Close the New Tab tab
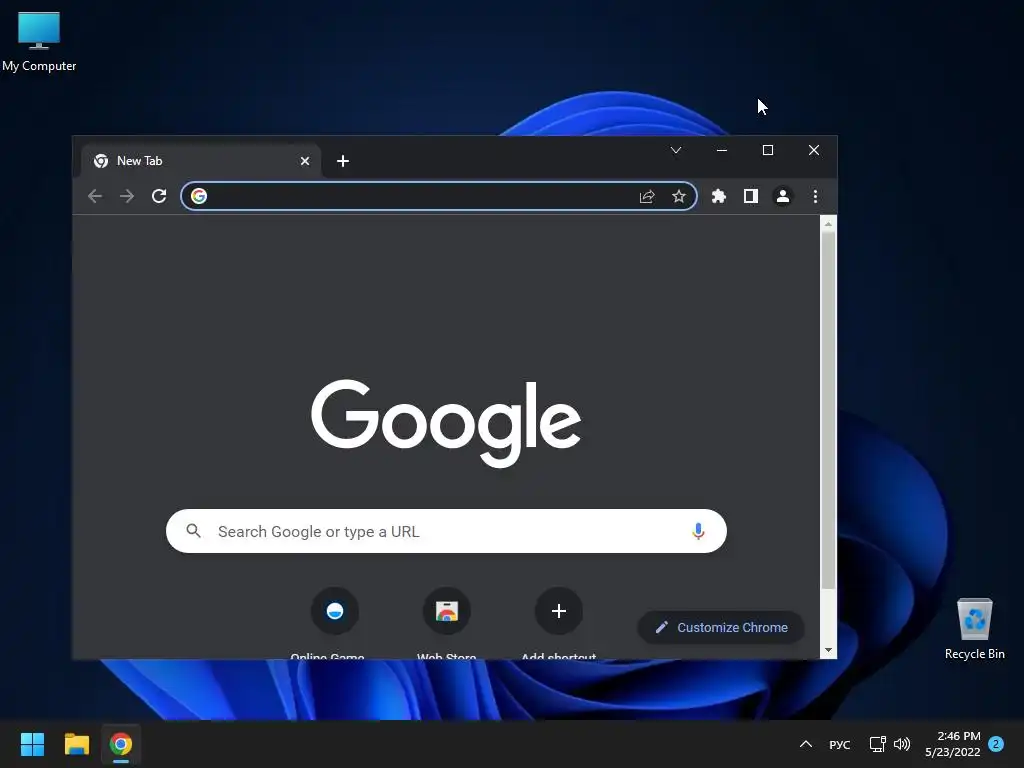Image resolution: width=1024 pixels, height=768 pixels. [x=305, y=161]
